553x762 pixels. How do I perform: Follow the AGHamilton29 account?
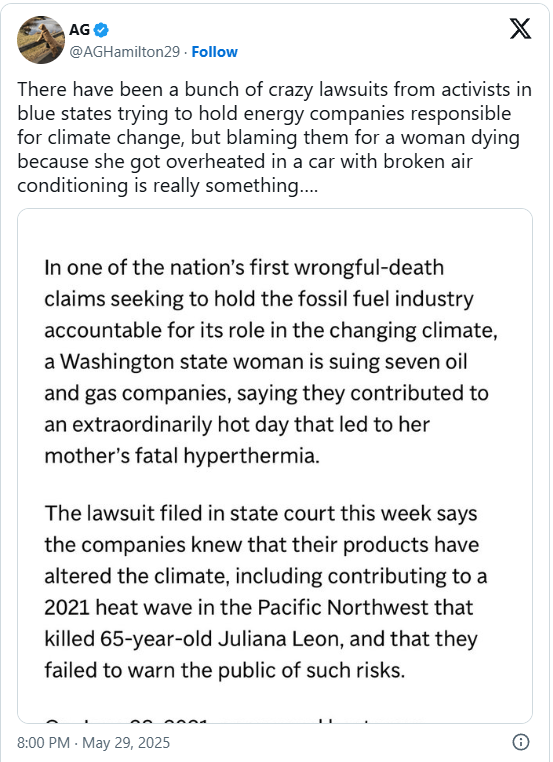click(x=214, y=52)
